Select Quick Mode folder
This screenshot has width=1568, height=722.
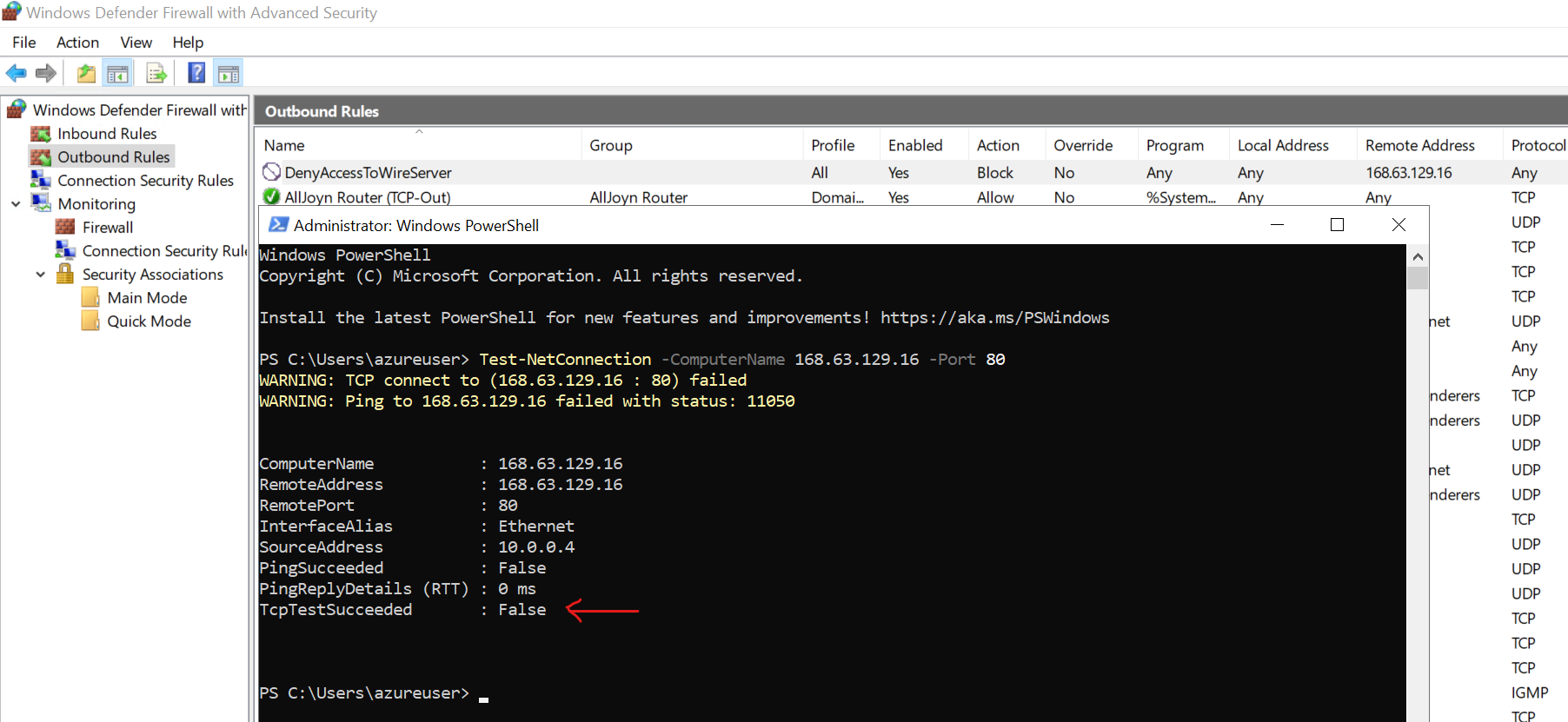(149, 321)
